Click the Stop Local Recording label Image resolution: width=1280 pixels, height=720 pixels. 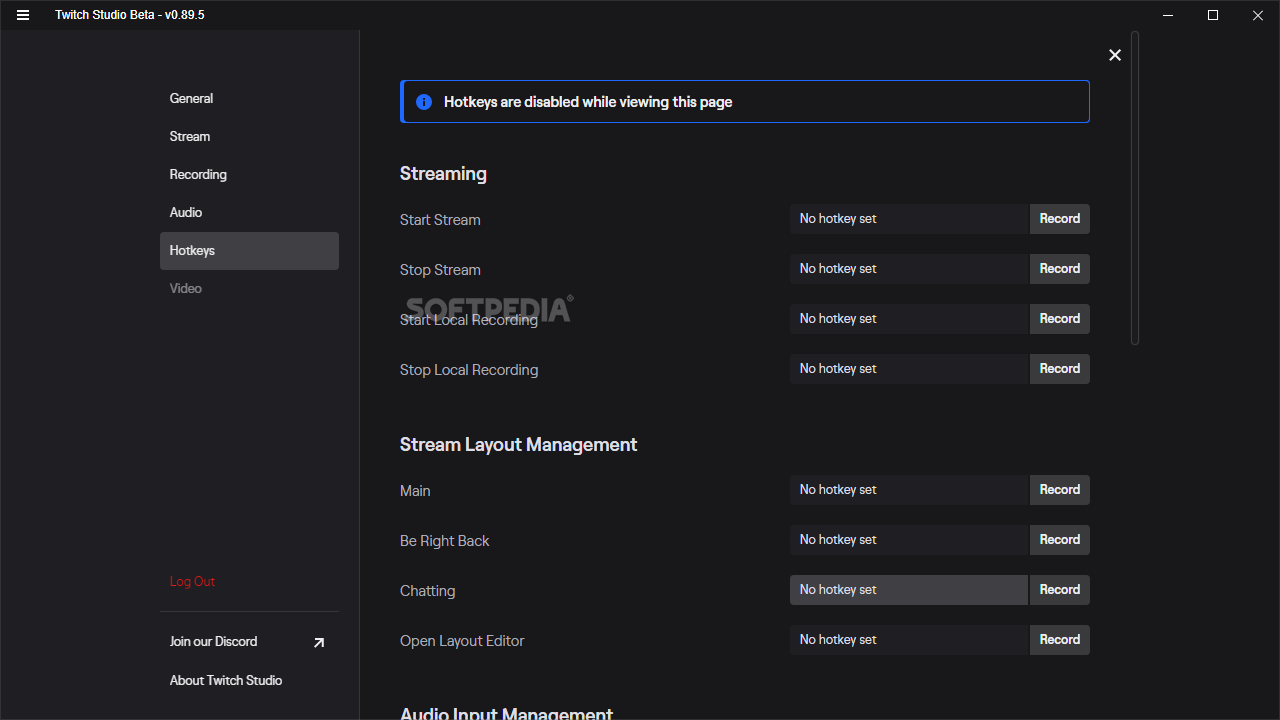point(469,370)
